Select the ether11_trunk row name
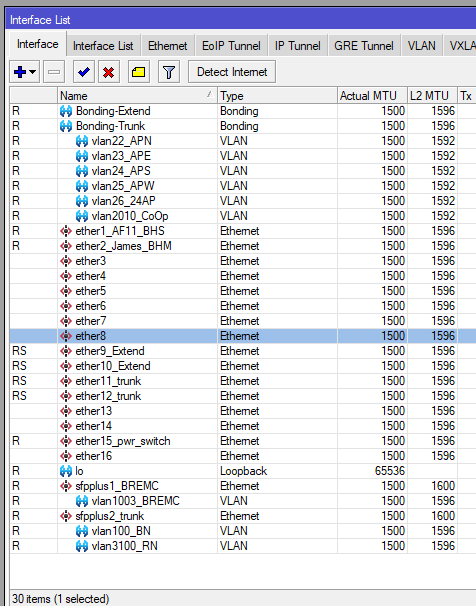Image resolution: width=476 pixels, height=606 pixels. [x=108, y=381]
